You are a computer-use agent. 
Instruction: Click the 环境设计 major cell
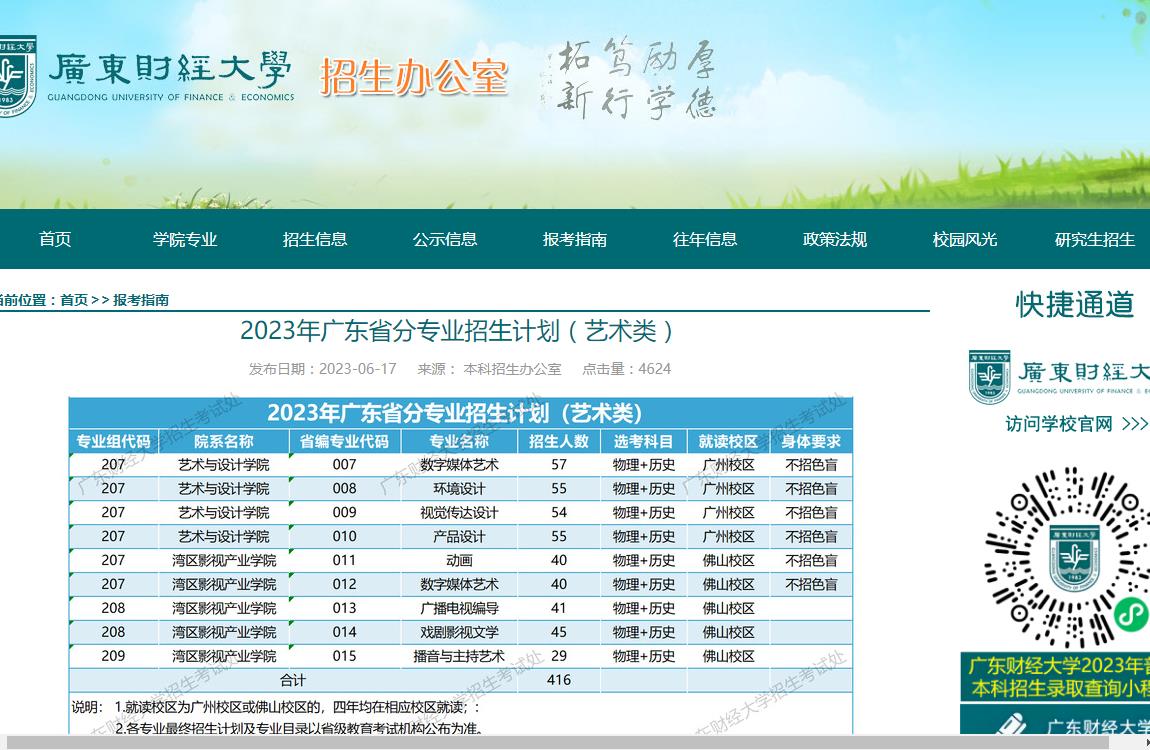click(458, 488)
